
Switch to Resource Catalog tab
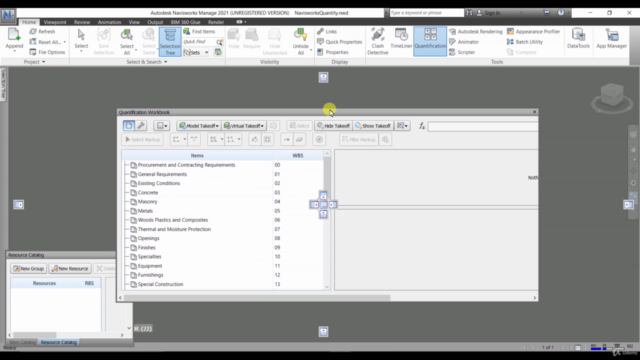tap(59, 342)
